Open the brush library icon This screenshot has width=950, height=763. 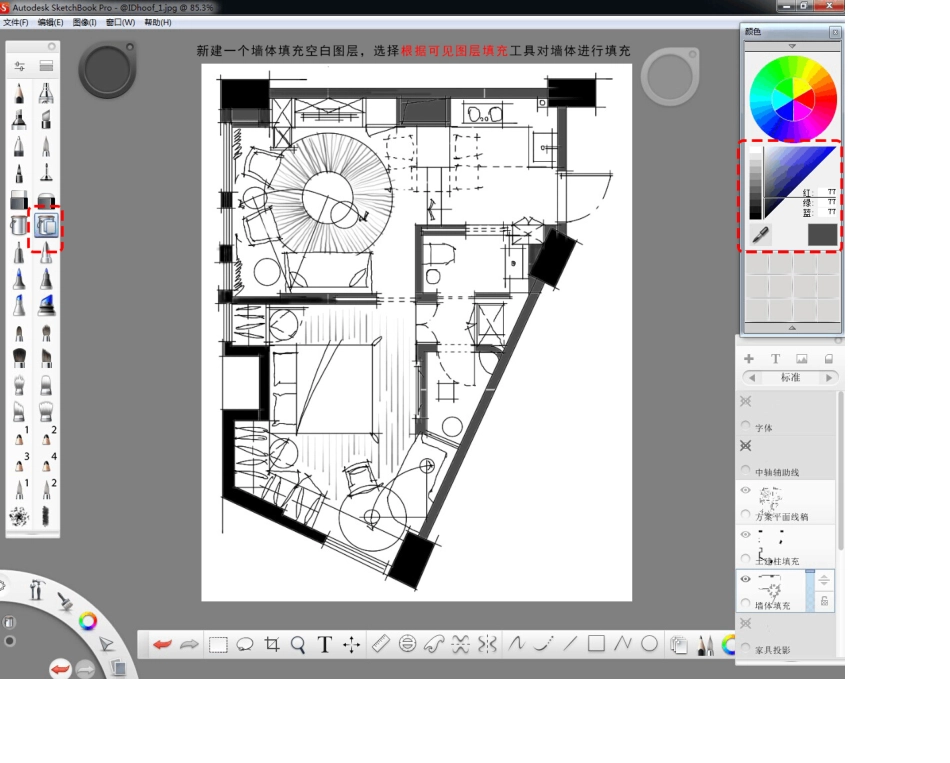(x=46, y=66)
